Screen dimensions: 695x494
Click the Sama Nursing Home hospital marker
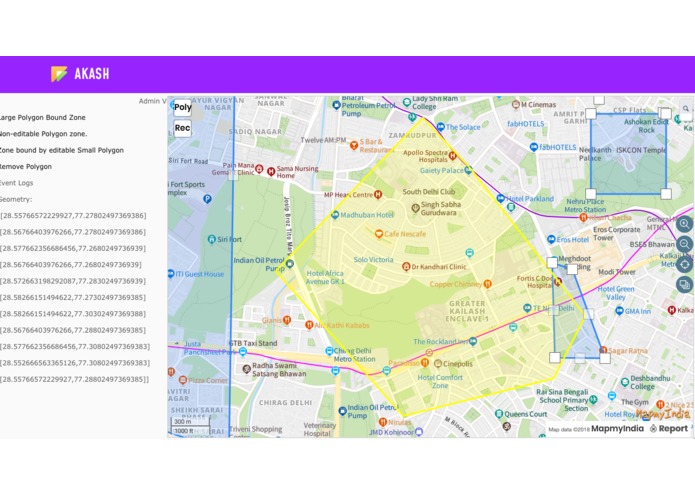tap(271, 171)
